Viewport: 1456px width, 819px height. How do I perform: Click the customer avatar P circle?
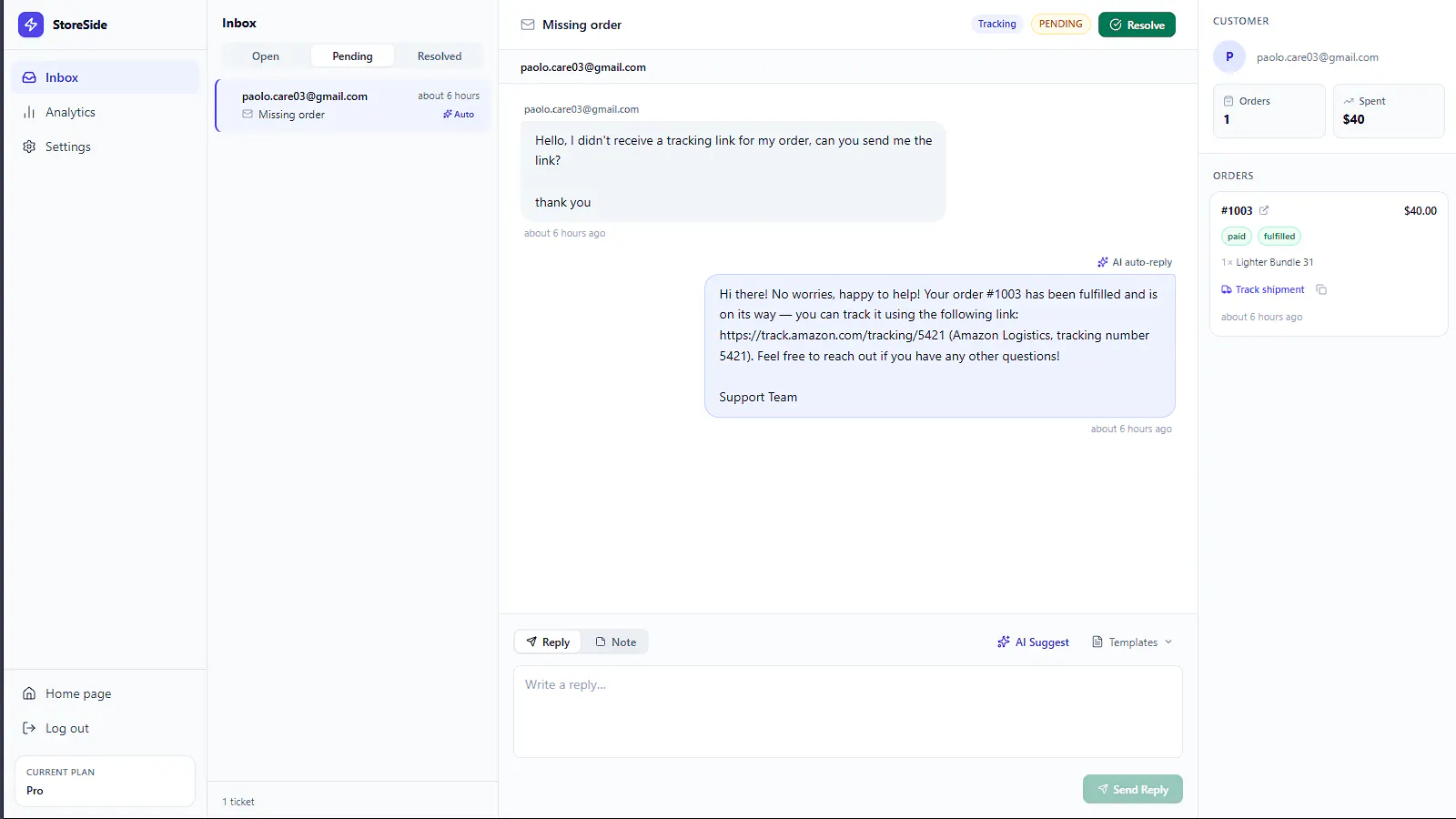point(1229,56)
